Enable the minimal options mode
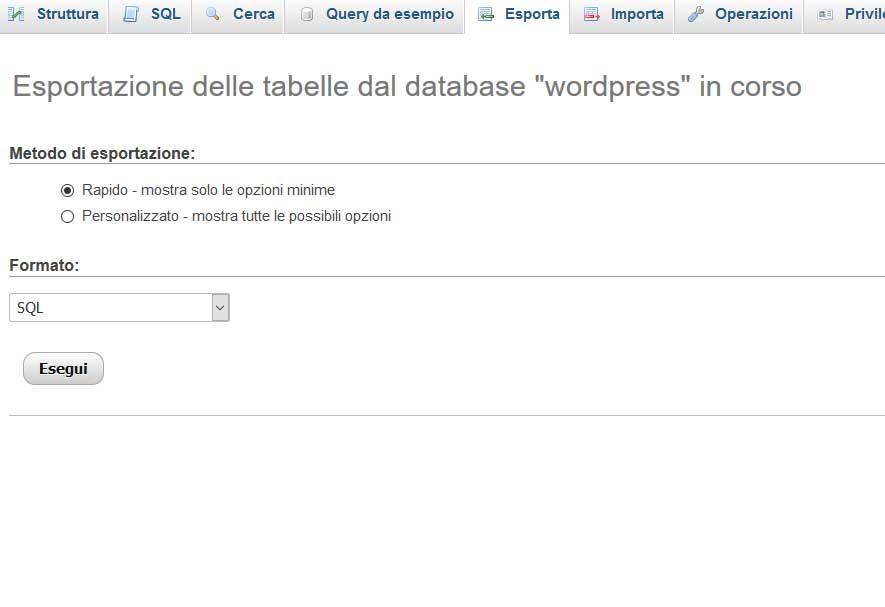The width and height of the screenshot is (885, 607). [67, 189]
